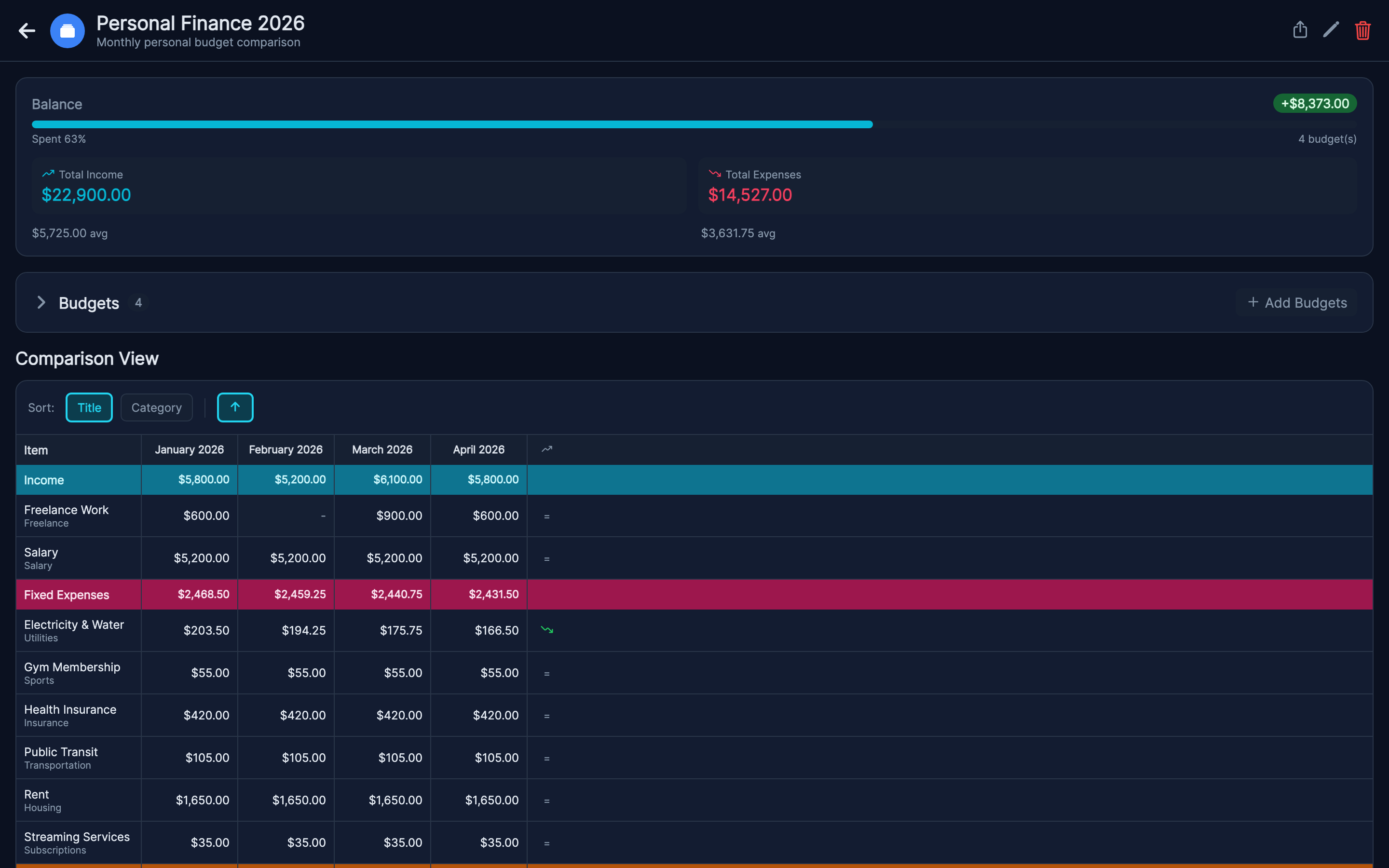Click the Spent 63% progress bar
The width and height of the screenshot is (1389, 868).
[x=453, y=123]
